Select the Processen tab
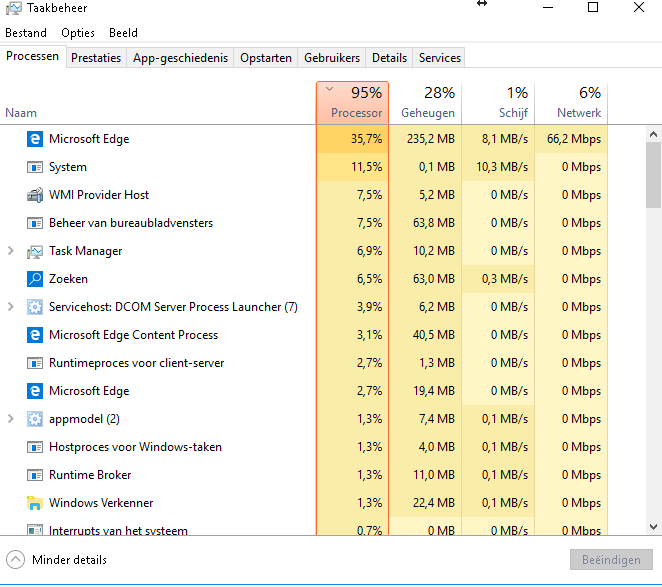This screenshot has height=587, width=662. 33,56
